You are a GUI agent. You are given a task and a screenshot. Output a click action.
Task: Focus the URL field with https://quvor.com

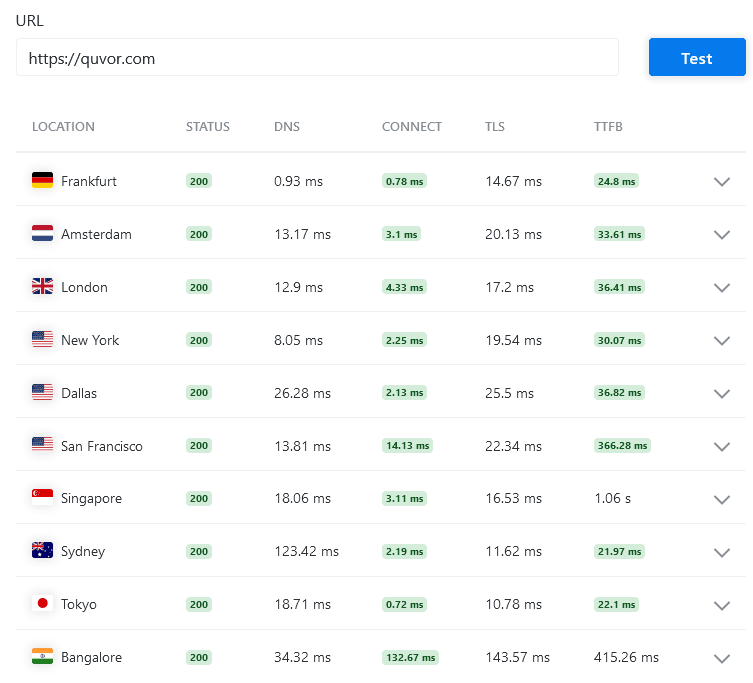click(317, 57)
